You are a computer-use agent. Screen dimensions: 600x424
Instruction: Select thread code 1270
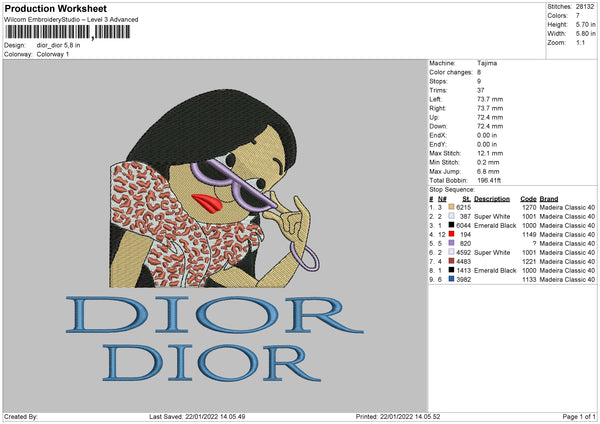coord(529,207)
